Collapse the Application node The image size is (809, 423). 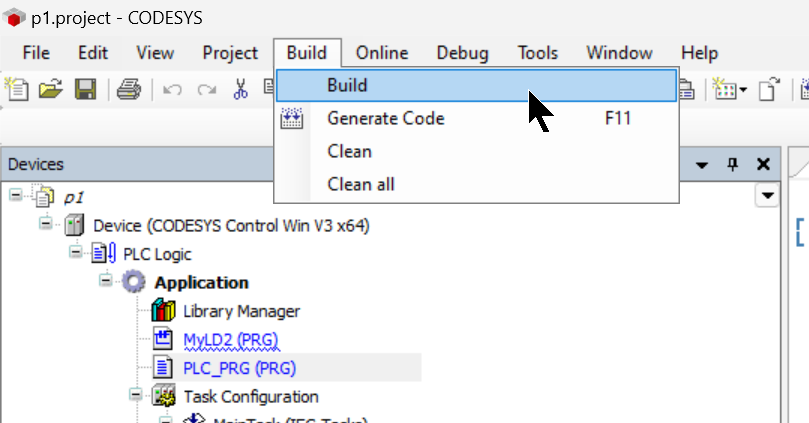coord(106,280)
